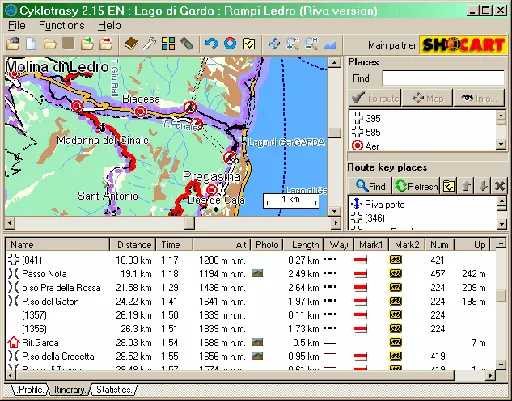This screenshot has height=401, width=512.
Task: Switch to the Statistics tab
Action: coord(114,389)
